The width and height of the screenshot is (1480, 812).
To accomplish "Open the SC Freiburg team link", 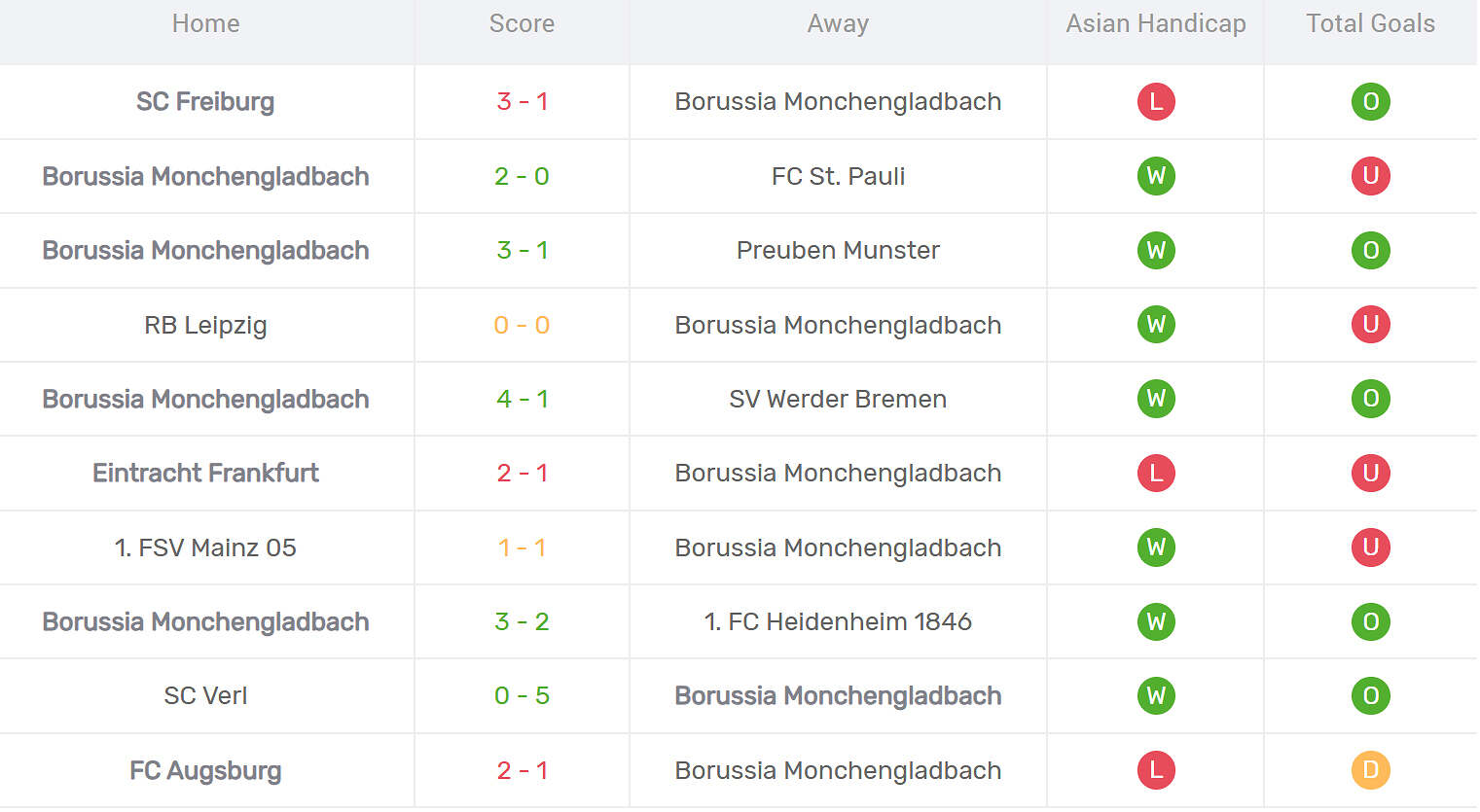I will [205, 102].
